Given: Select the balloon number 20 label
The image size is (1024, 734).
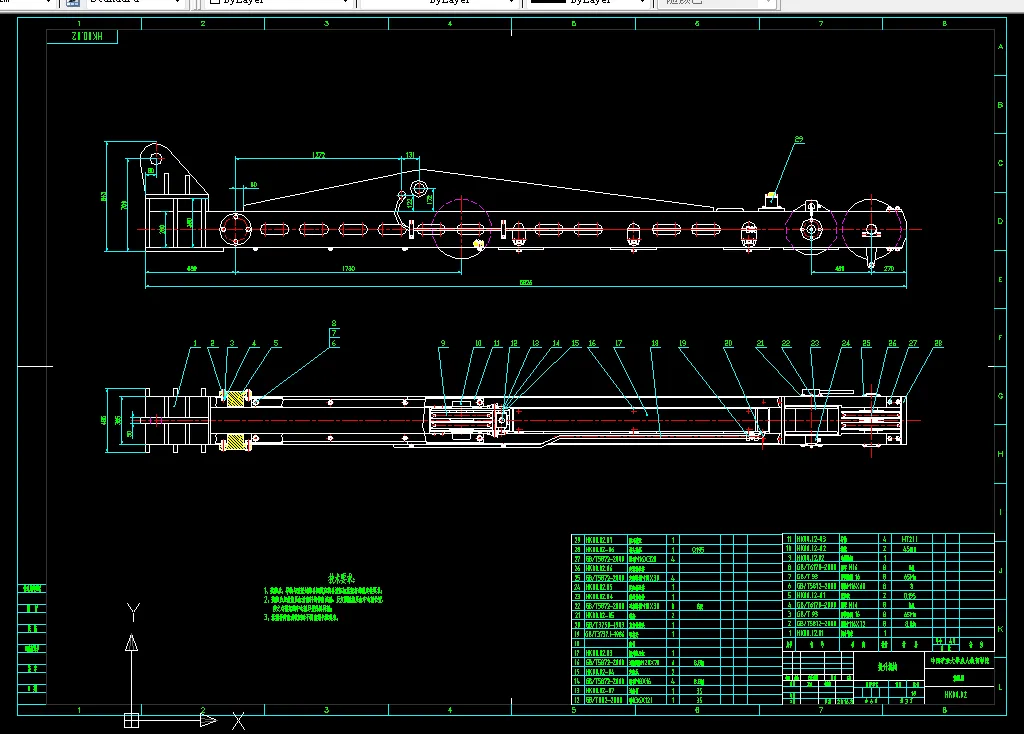Looking at the screenshot, I should pyautogui.click(x=728, y=343).
